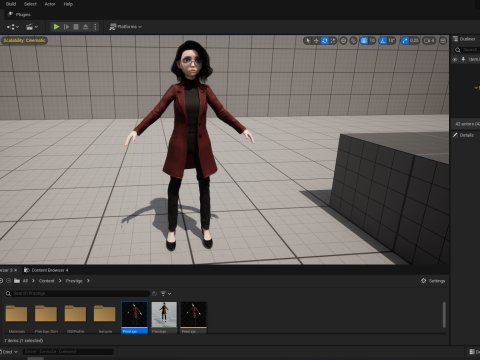Open the scale snap 0.25 value dropdown
Screen dimensions: 480x360
tap(414, 41)
